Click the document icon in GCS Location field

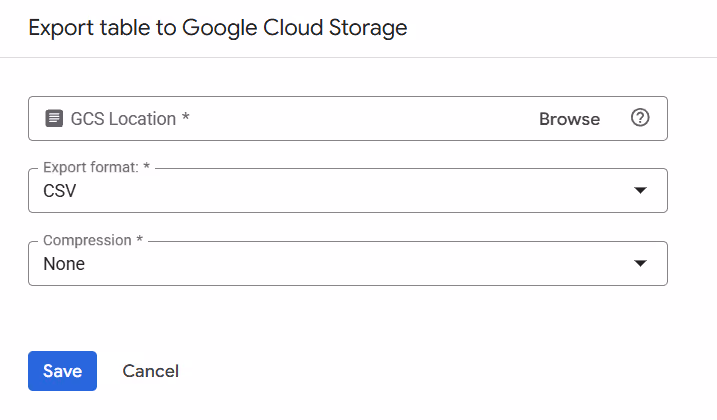pyautogui.click(x=54, y=119)
